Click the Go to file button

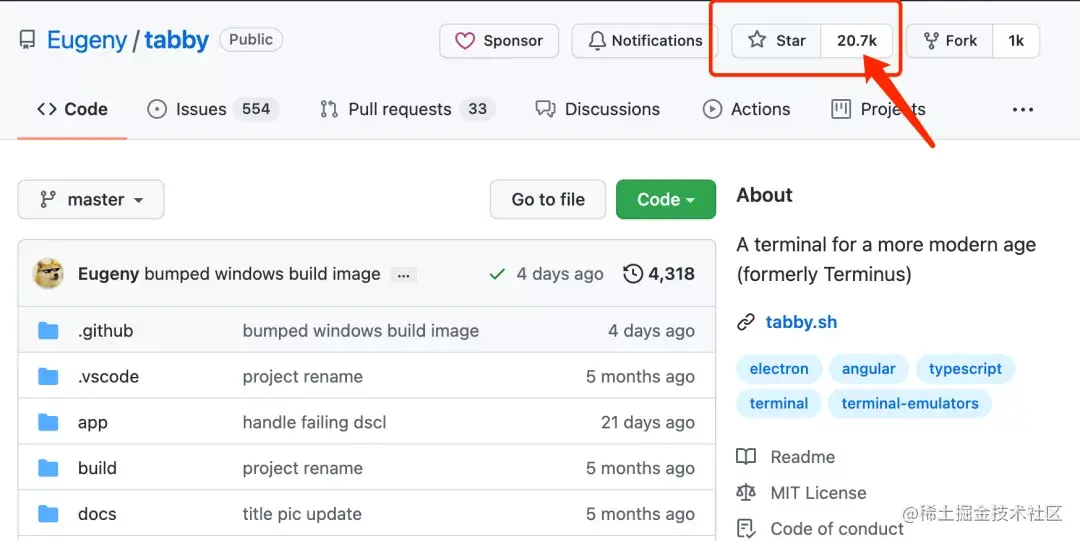pos(548,200)
